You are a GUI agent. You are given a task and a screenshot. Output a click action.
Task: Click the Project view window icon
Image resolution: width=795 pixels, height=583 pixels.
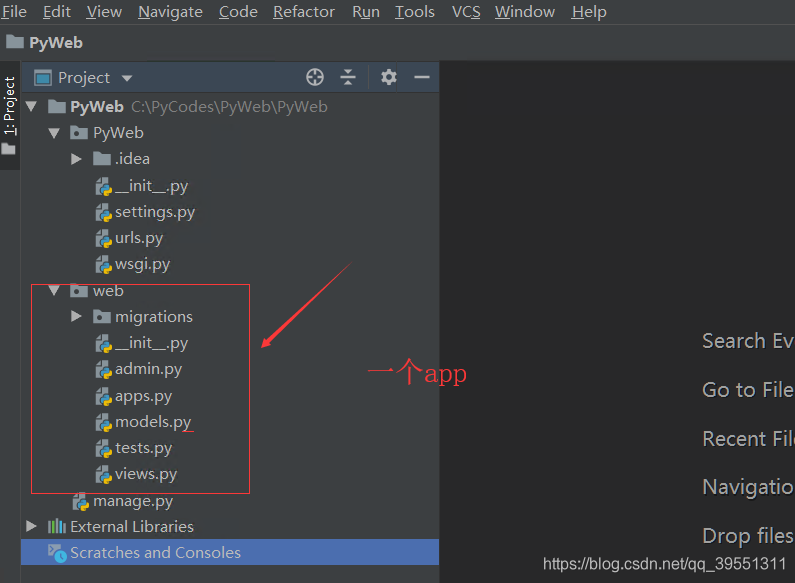pos(43,78)
